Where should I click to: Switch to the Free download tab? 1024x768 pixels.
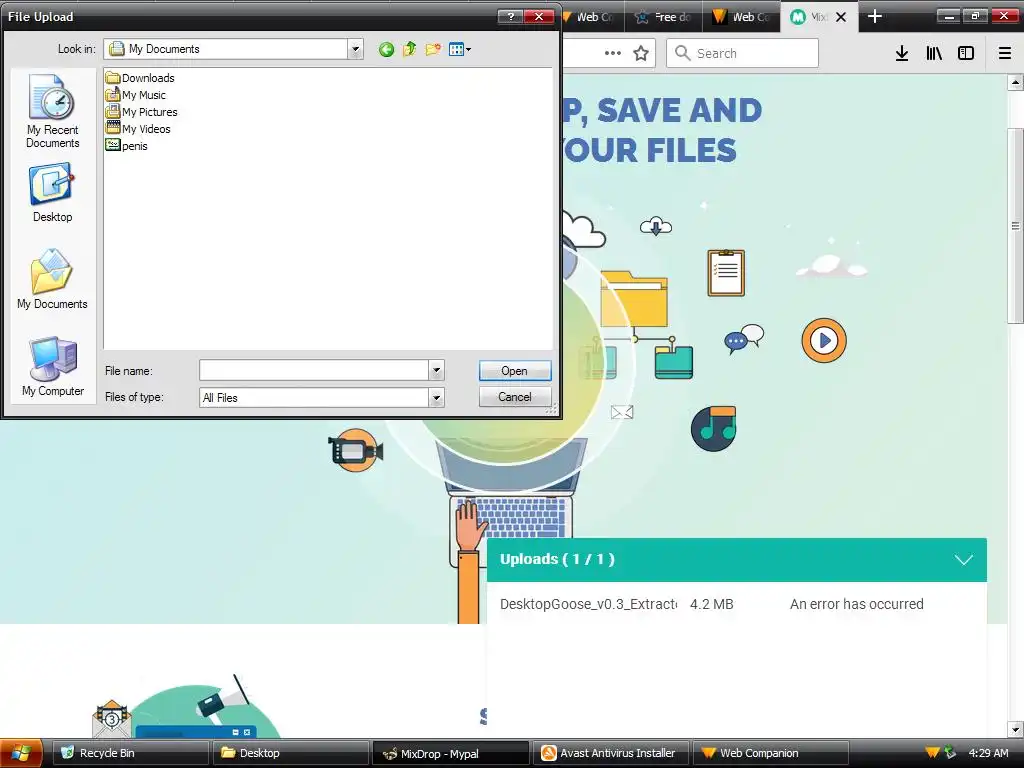pyautogui.click(x=663, y=17)
